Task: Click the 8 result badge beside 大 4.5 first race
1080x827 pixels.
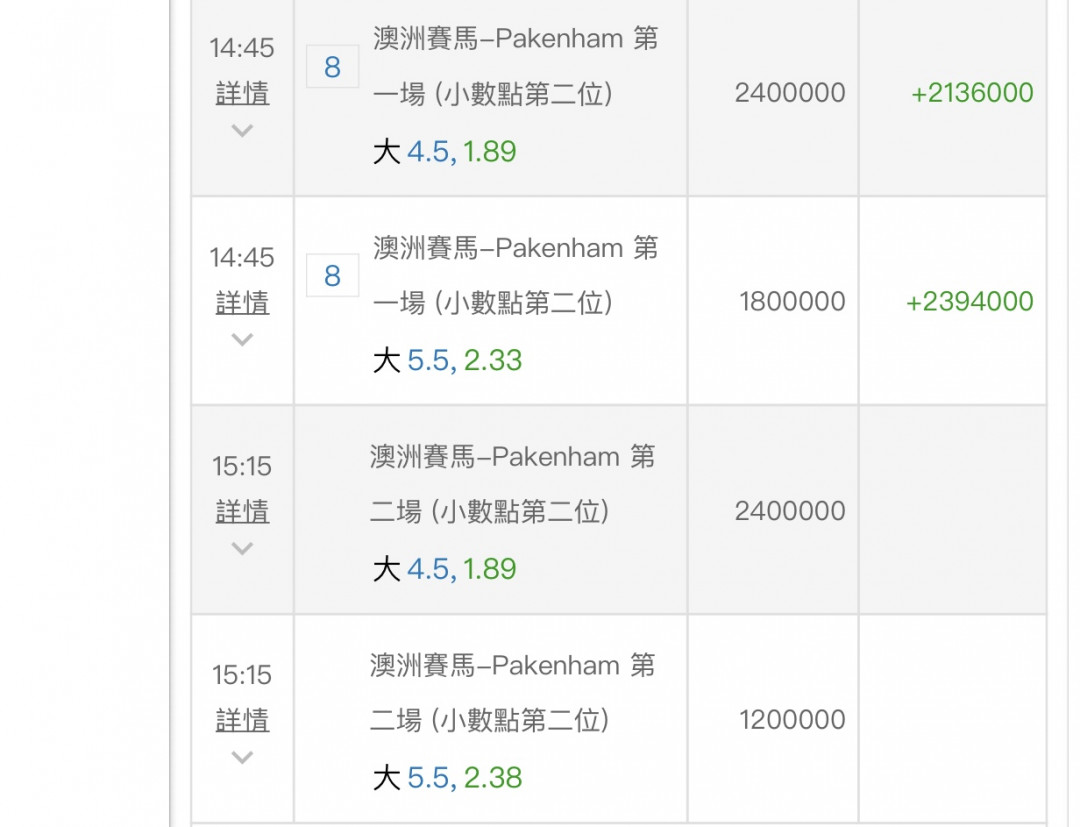Action: click(x=332, y=67)
